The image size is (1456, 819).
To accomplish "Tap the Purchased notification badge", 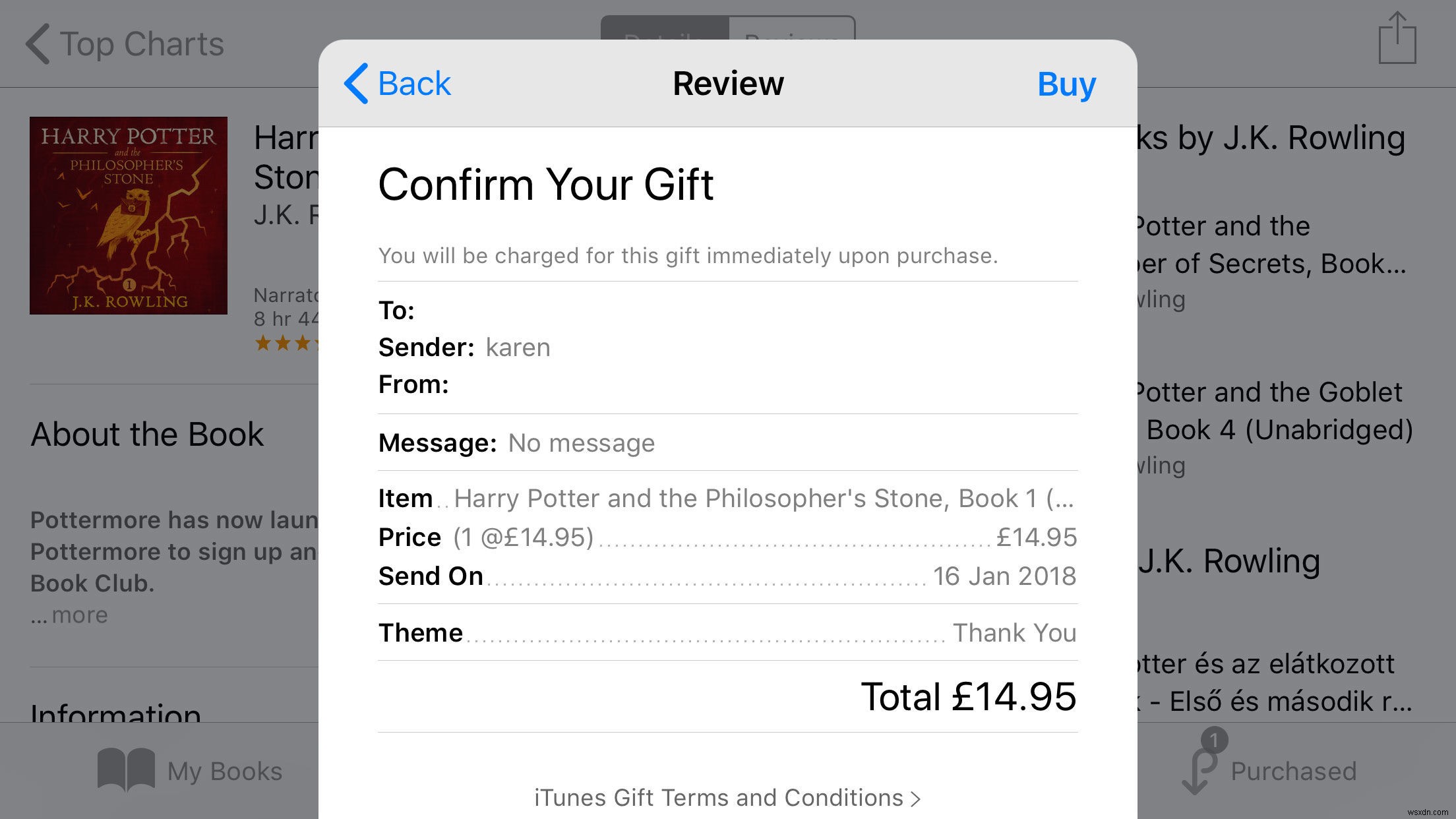I will (1215, 740).
